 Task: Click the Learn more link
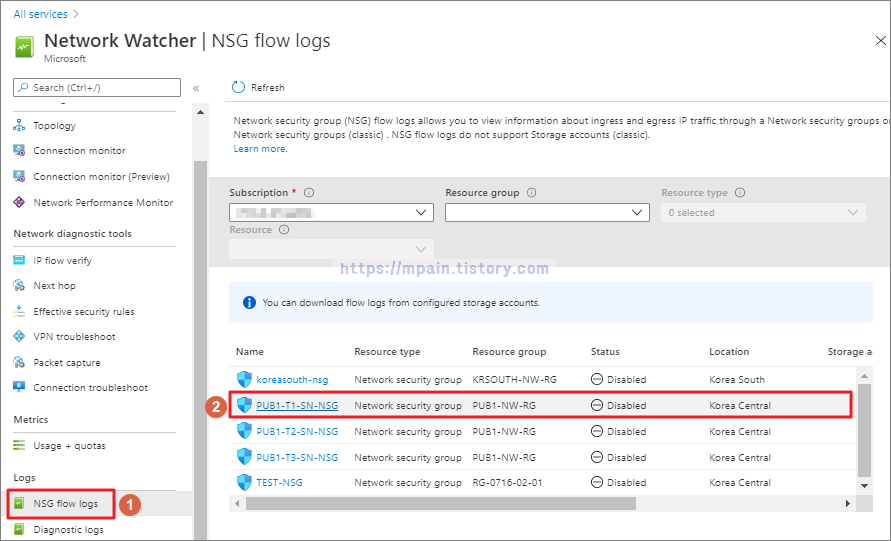coord(260,149)
